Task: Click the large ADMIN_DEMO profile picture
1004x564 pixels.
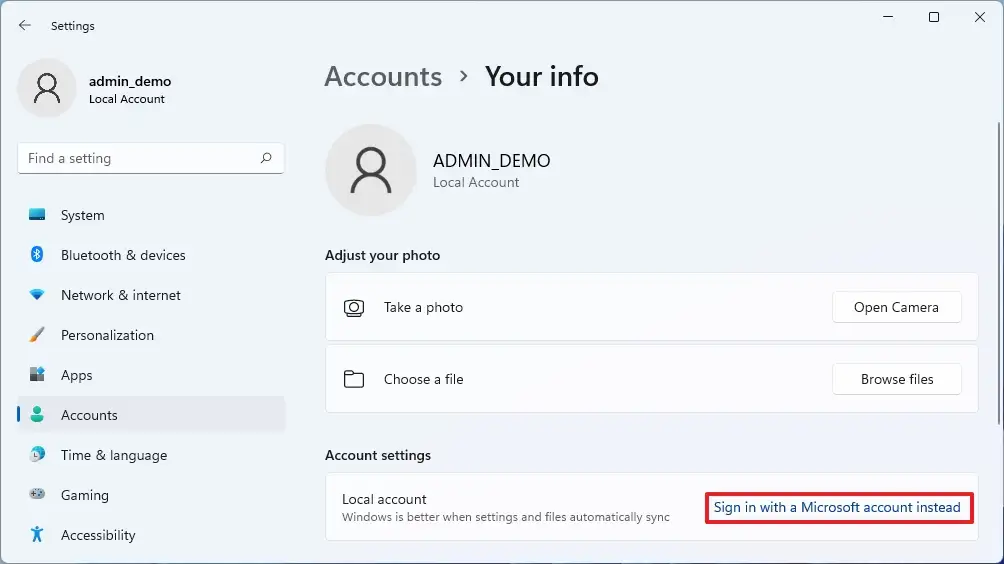Action: [x=371, y=170]
